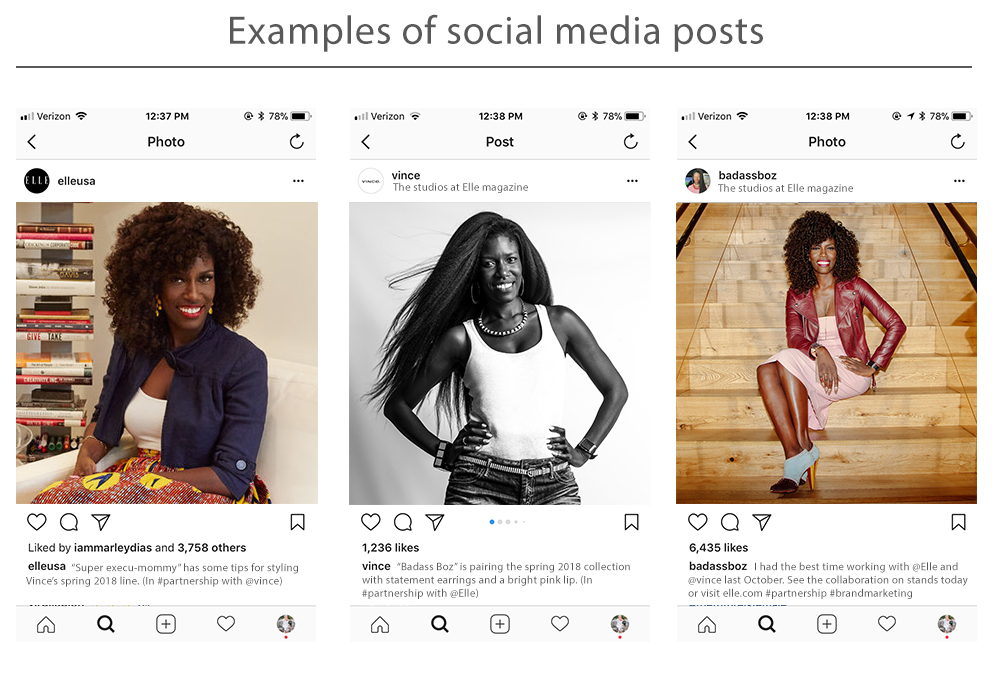
Task: Share the badassboz post via paper plane
Action: (762, 522)
